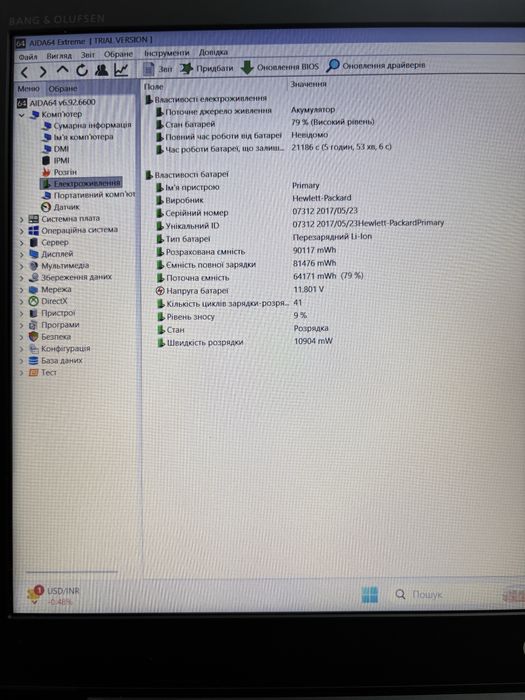The width and height of the screenshot is (525, 700).
Task: Click the База даних database icon
Action: (x=33, y=361)
